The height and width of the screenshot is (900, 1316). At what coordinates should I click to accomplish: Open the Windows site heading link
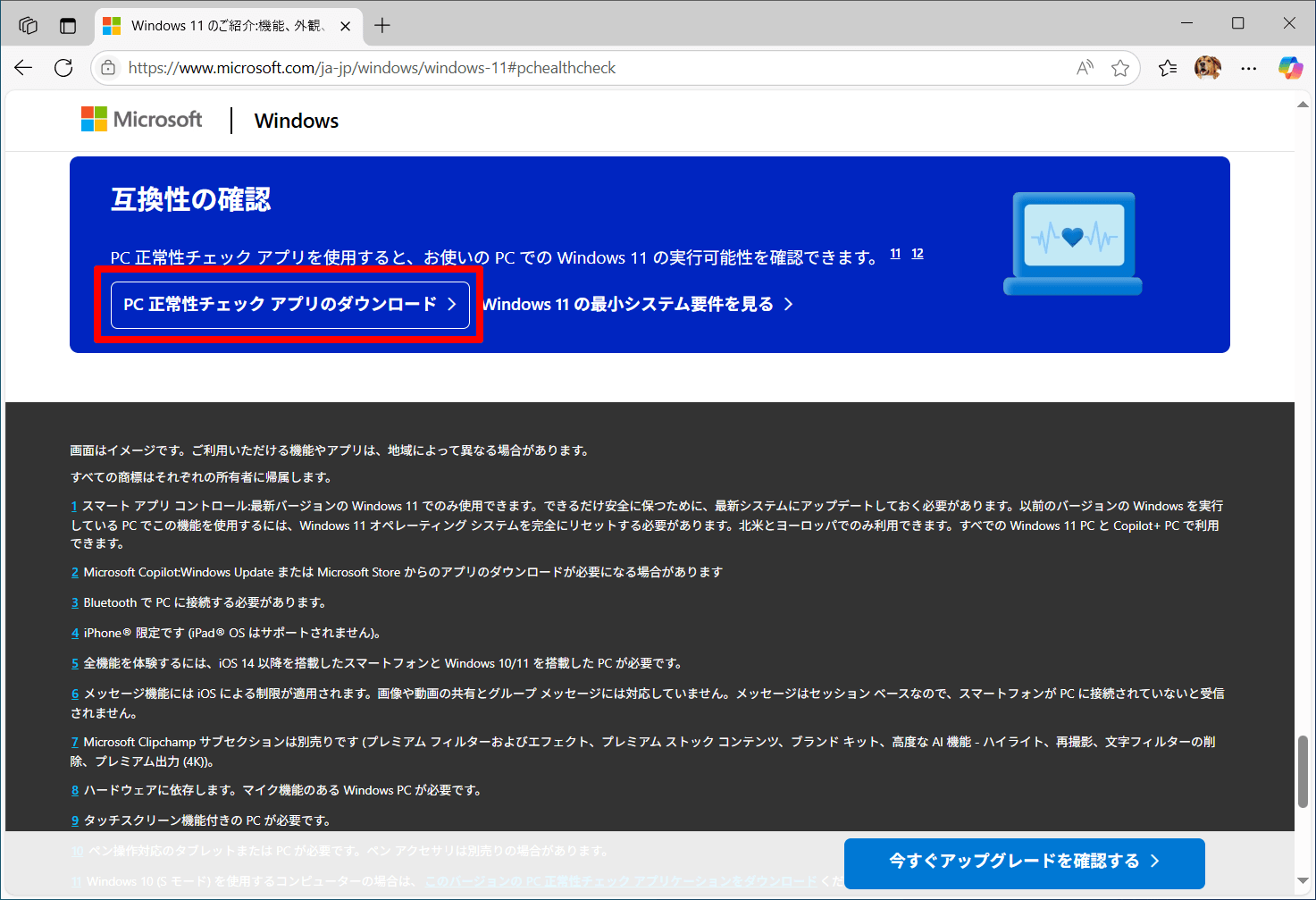[297, 121]
